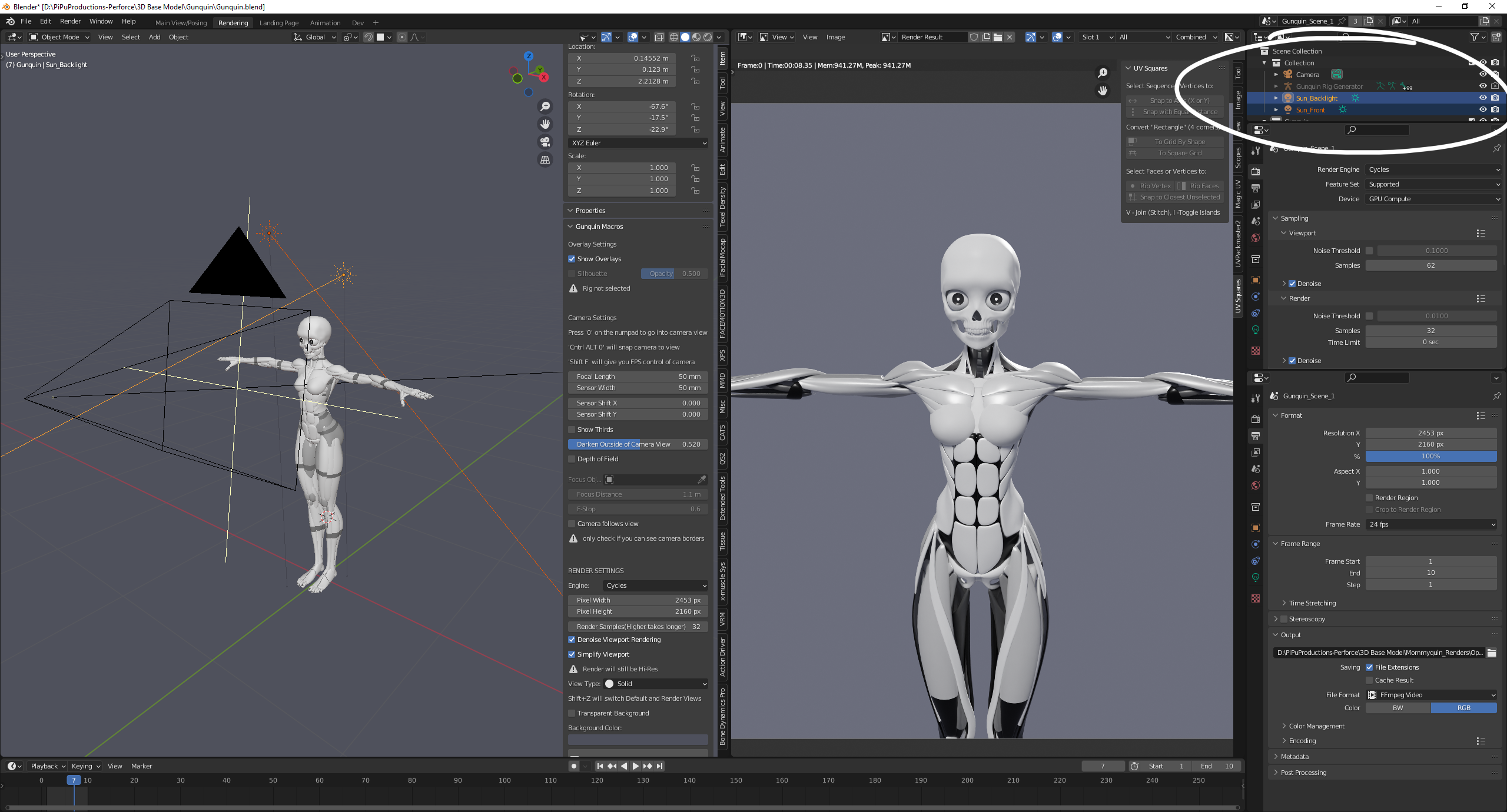Hide Sun_Backlight with its eye icon
This screenshot has height=812, width=1507.
pyautogui.click(x=1483, y=98)
